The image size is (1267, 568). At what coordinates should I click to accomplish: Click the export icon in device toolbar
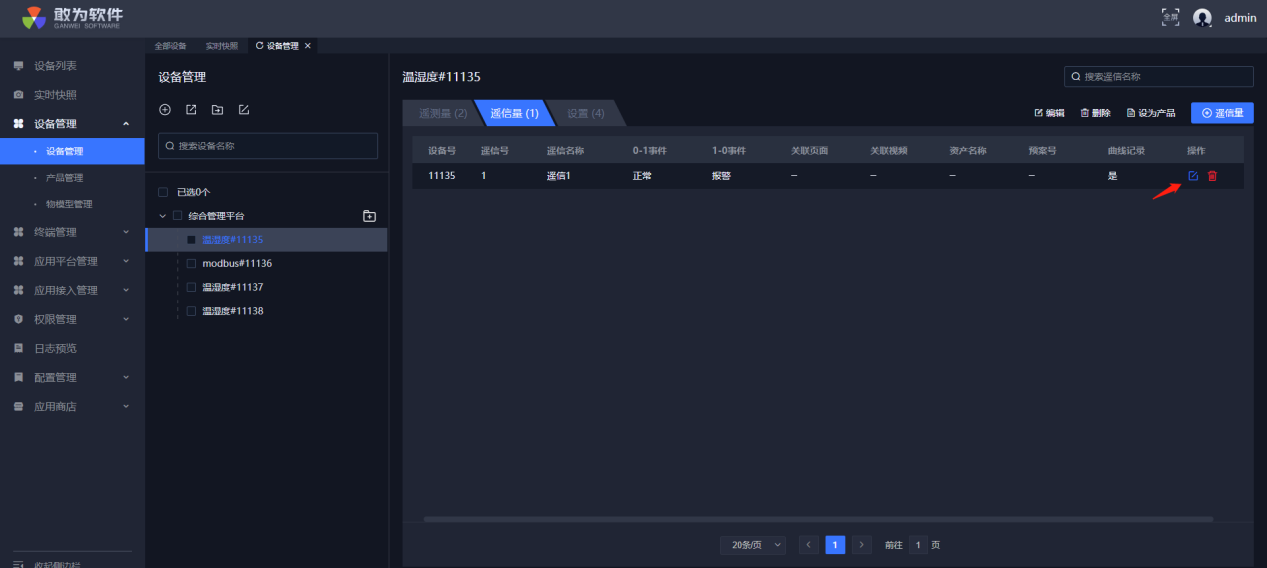[x=191, y=110]
